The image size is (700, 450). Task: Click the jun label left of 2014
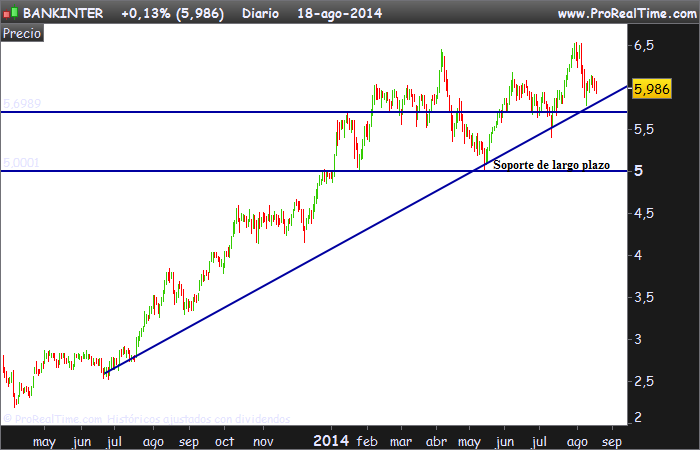pos(82,442)
